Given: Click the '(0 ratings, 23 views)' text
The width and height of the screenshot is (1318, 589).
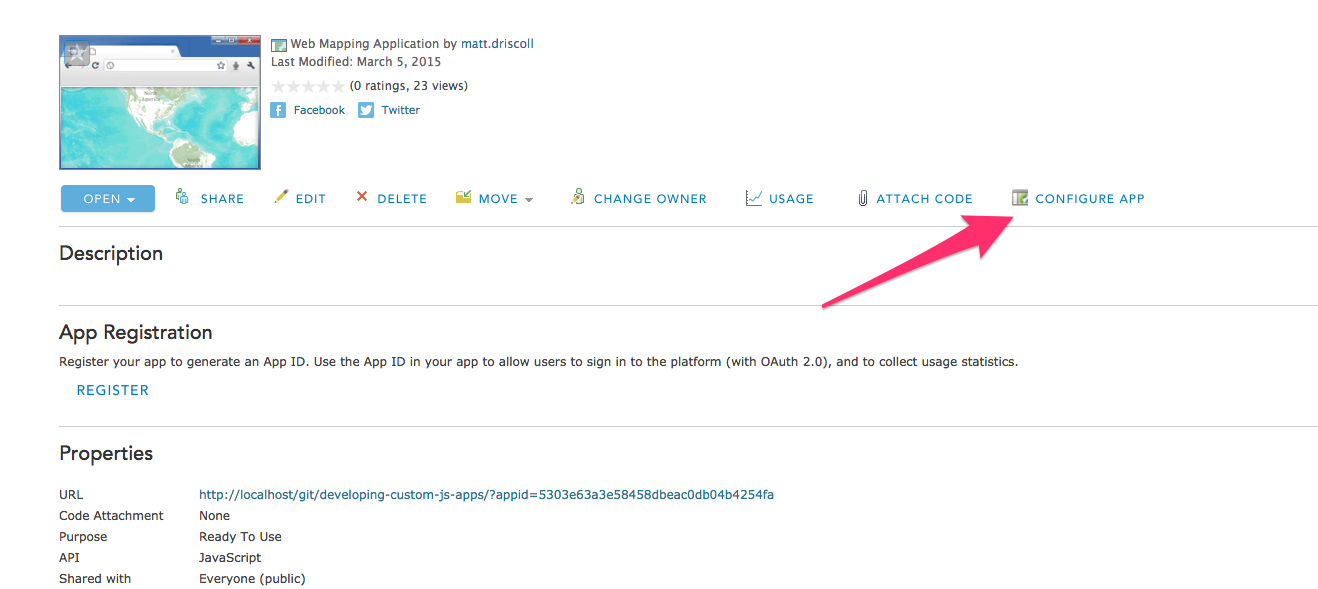Looking at the screenshot, I should point(408,86).
